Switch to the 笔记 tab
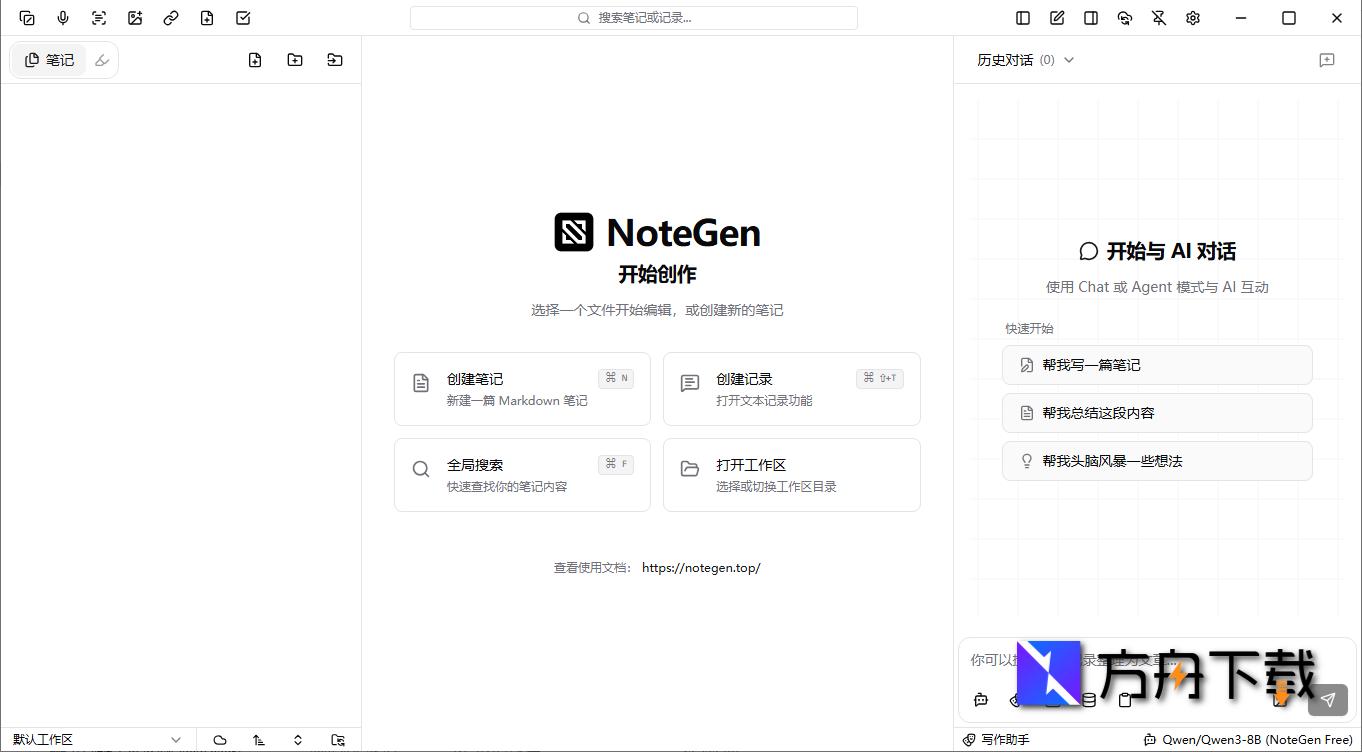 coord(48,59)
